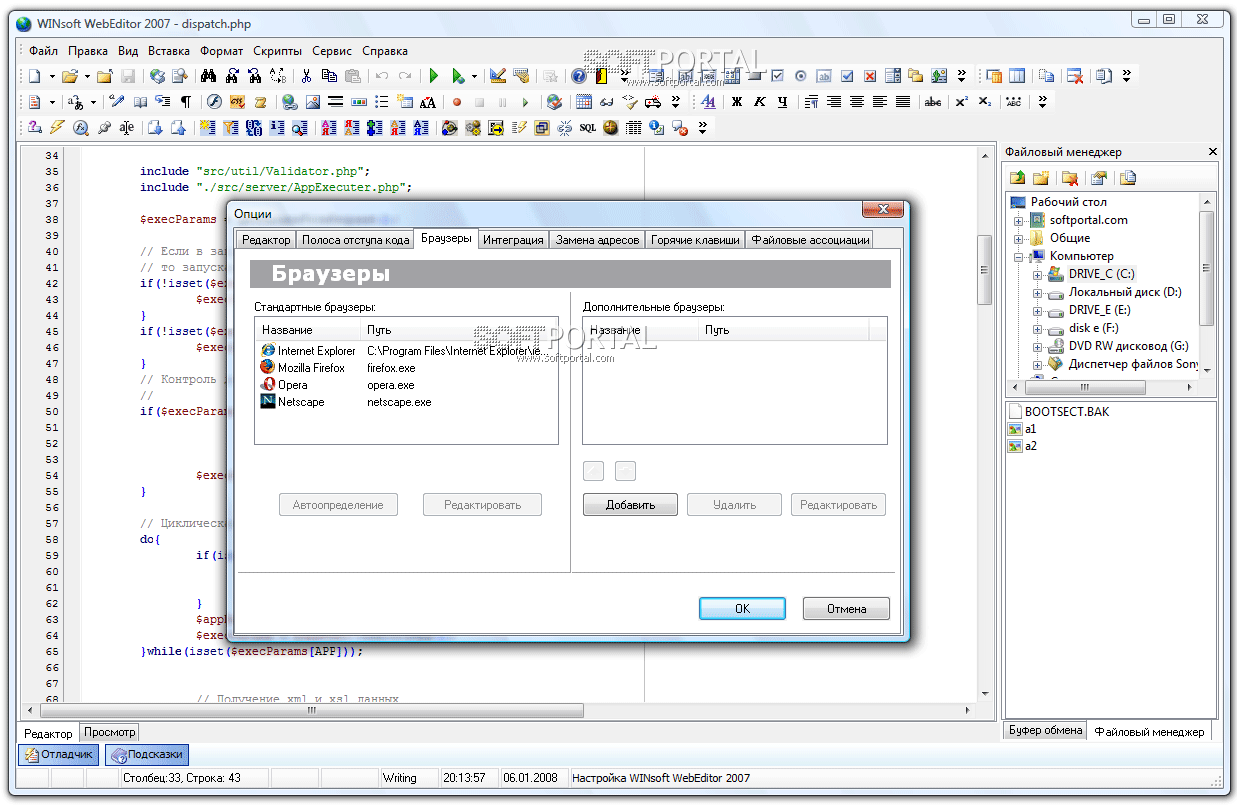Click the green Run arrow icon
Image resolution: width=1237 pixels, height=805 pixels.
pyautogui.click(x=433, y=76)
